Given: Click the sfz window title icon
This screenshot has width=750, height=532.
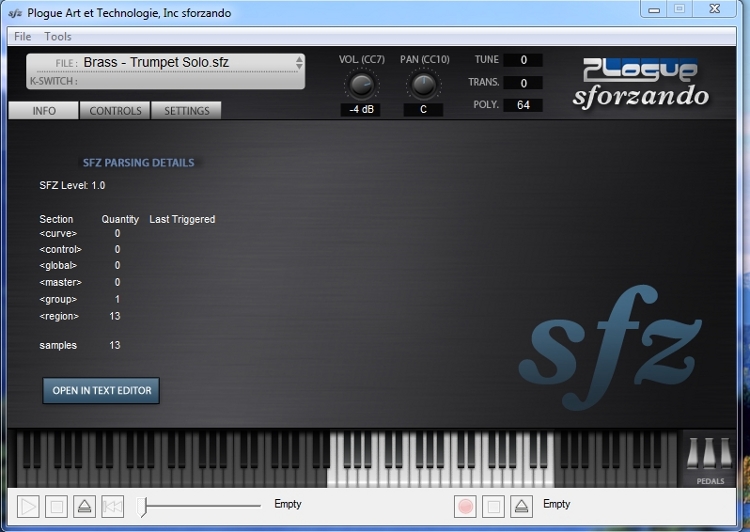Looking at the screenshot, I should [x=15, y=13].
